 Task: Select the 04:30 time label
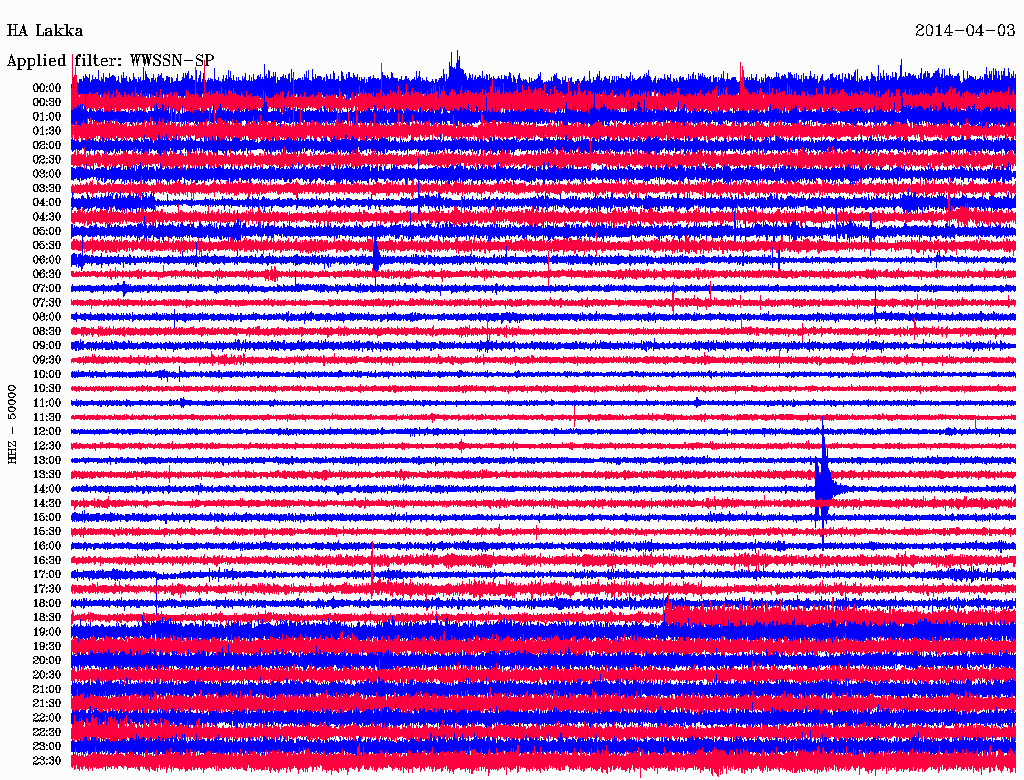[47, 217]
